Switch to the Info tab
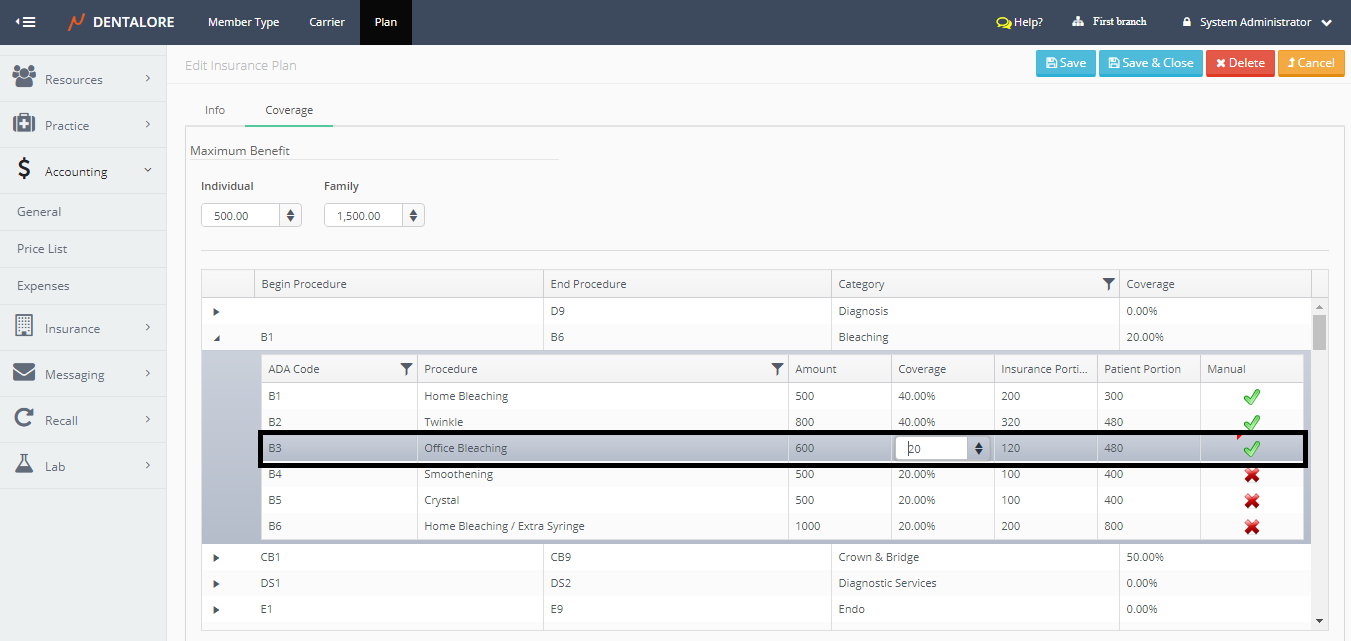This screenshot has height=641, width=1351. click(x=215, y=110)
